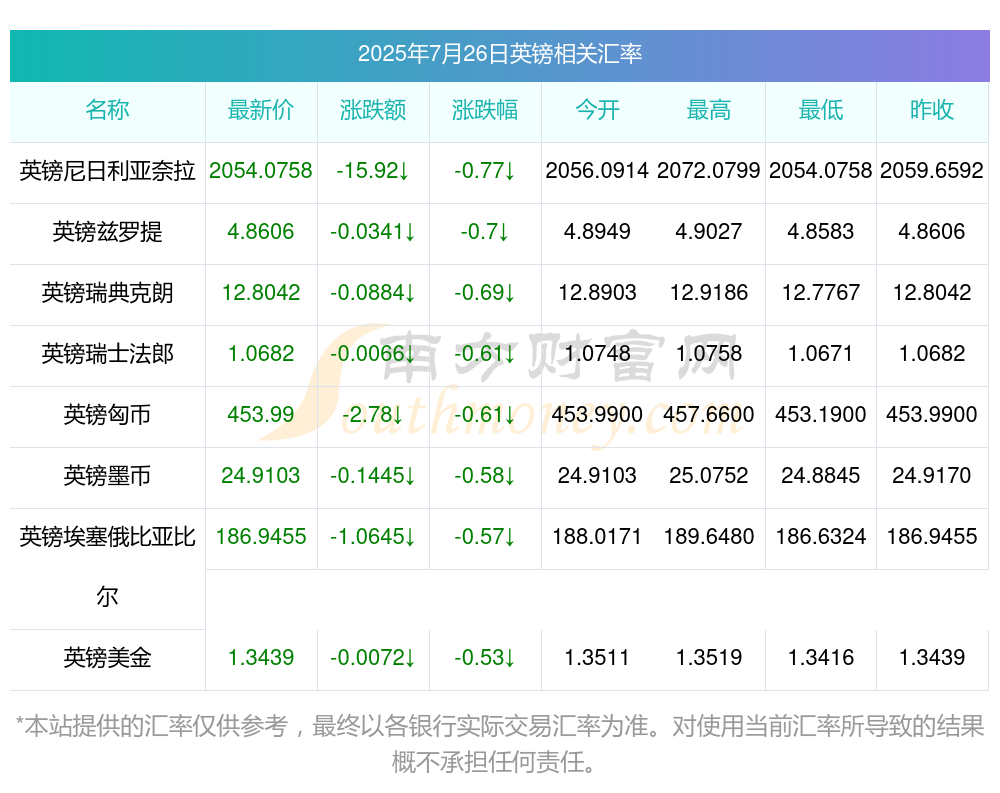
Task: Click the opening value 1.3511
Action: click(x=597, y=658)
